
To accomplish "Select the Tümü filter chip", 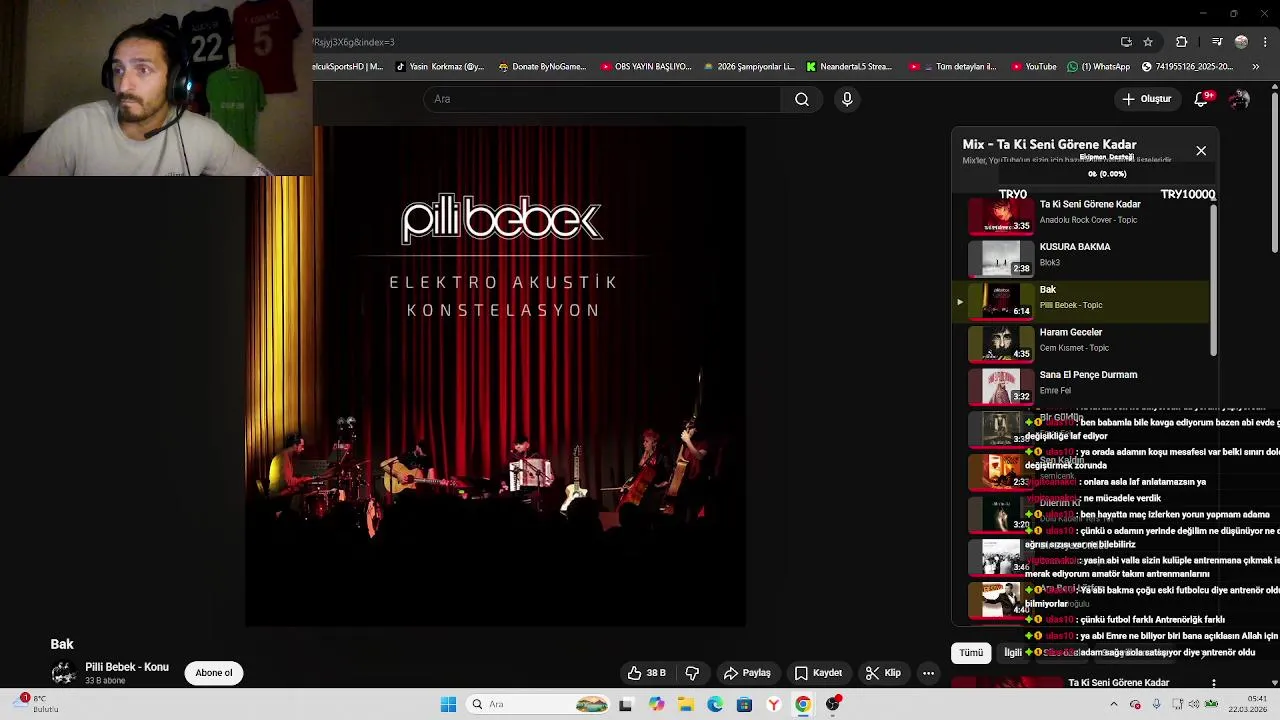I will (971, 653).
